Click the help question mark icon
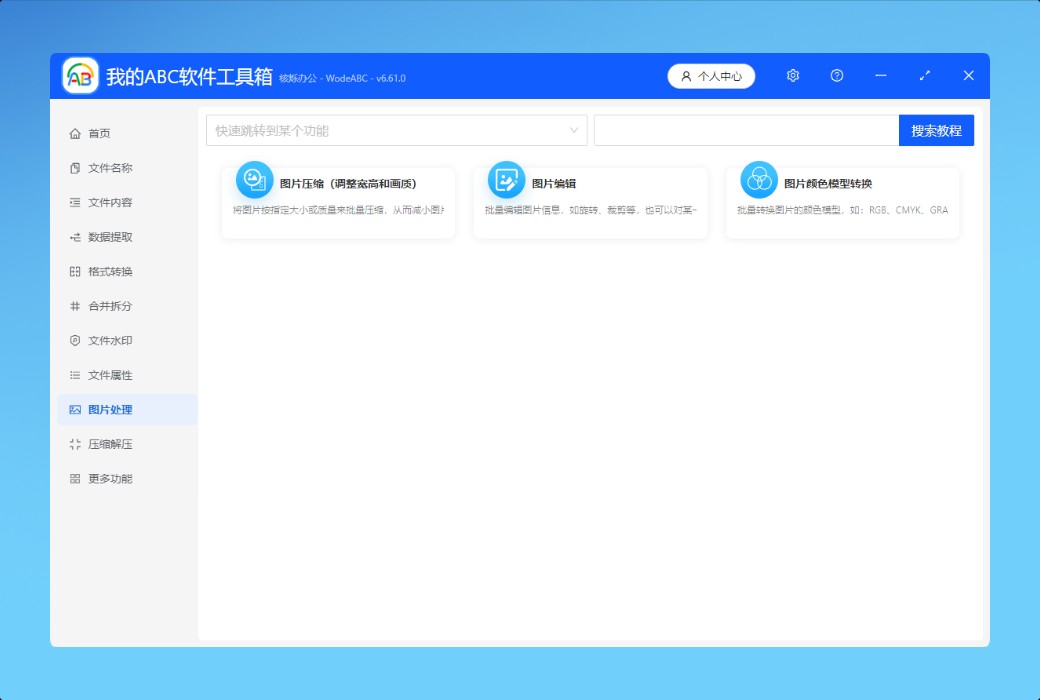 837,76
